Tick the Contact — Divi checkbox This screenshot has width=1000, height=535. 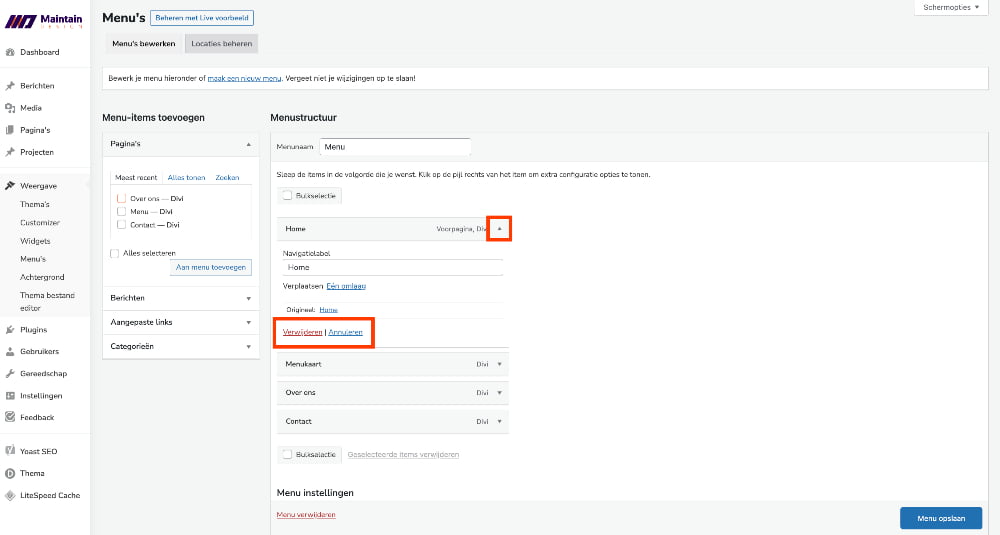tap(121, 224)
